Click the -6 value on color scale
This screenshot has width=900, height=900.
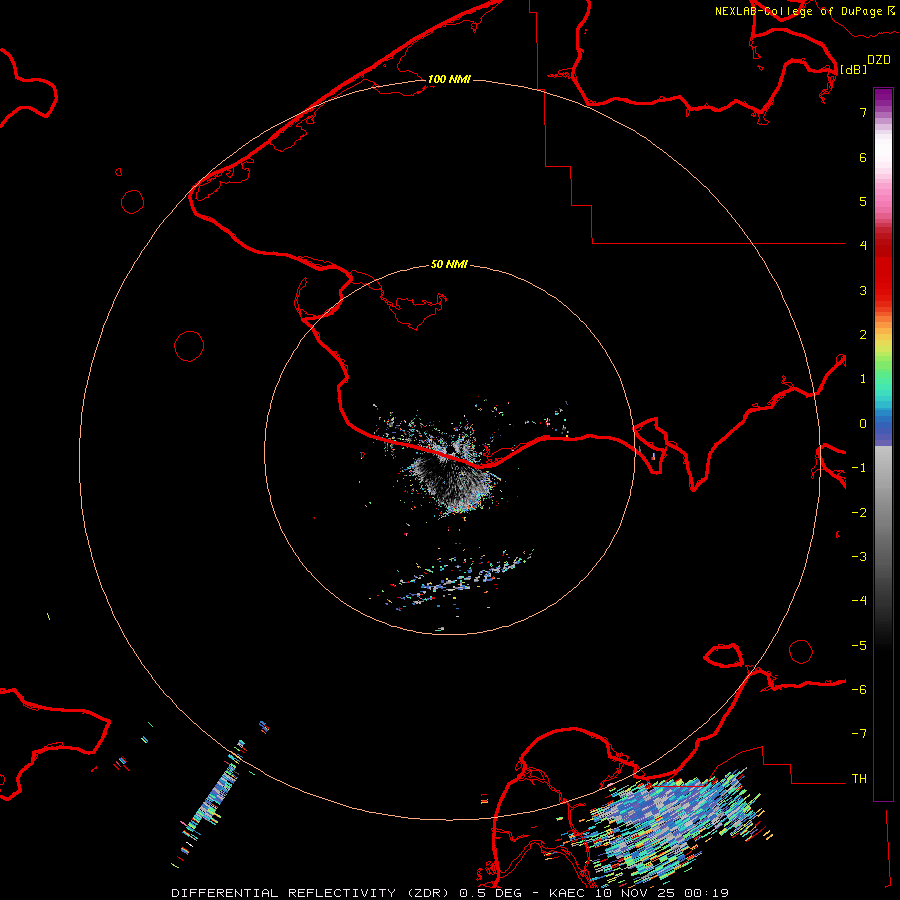click(x=859, y=690)
